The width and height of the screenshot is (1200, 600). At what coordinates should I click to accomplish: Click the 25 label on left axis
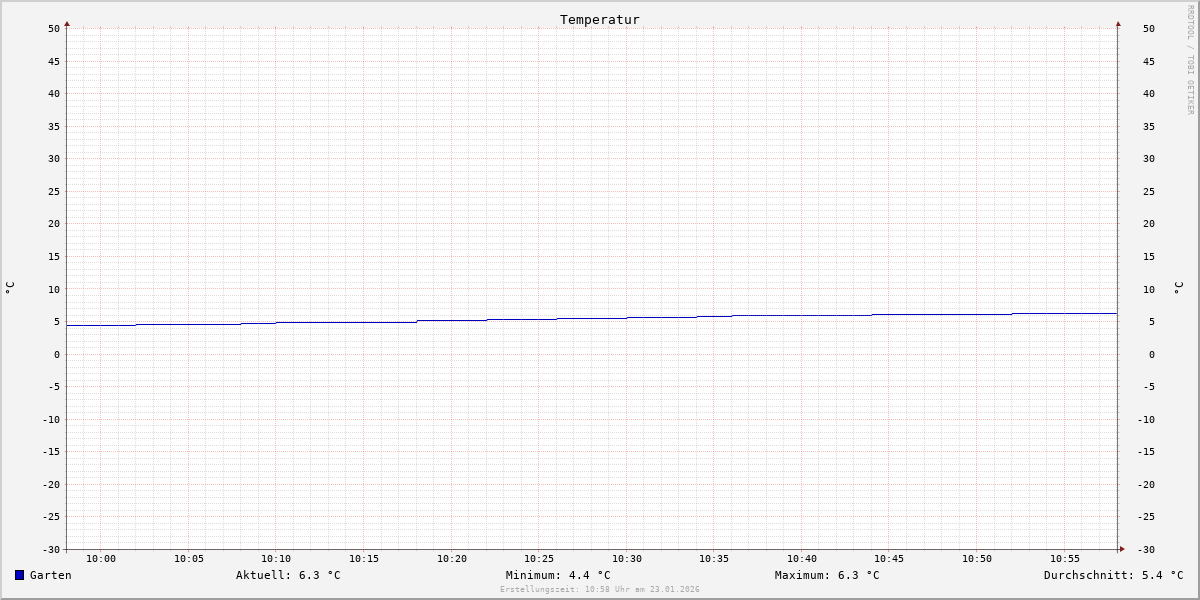point(54,191)
